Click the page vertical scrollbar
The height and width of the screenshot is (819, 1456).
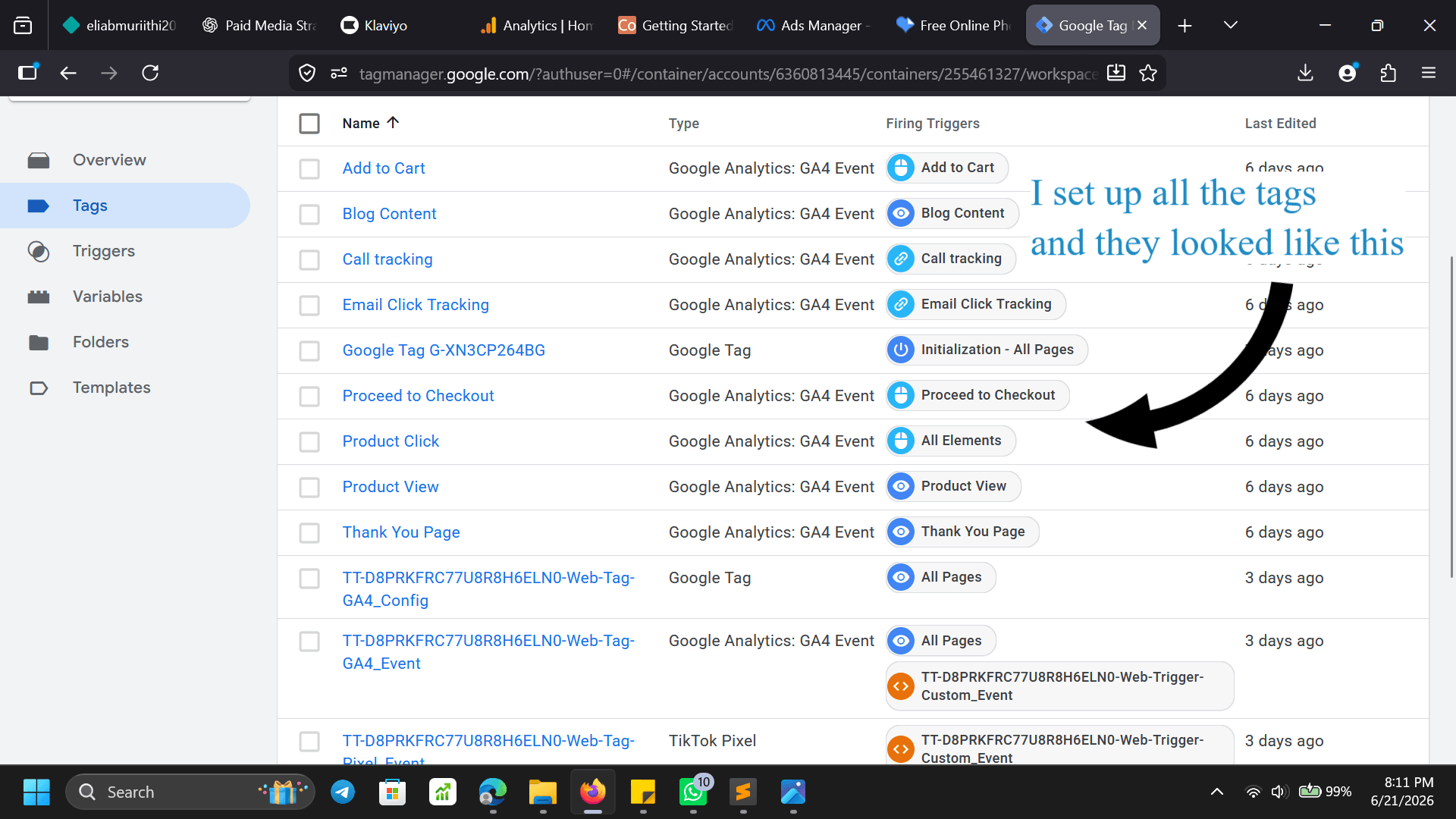(1451, 417)
